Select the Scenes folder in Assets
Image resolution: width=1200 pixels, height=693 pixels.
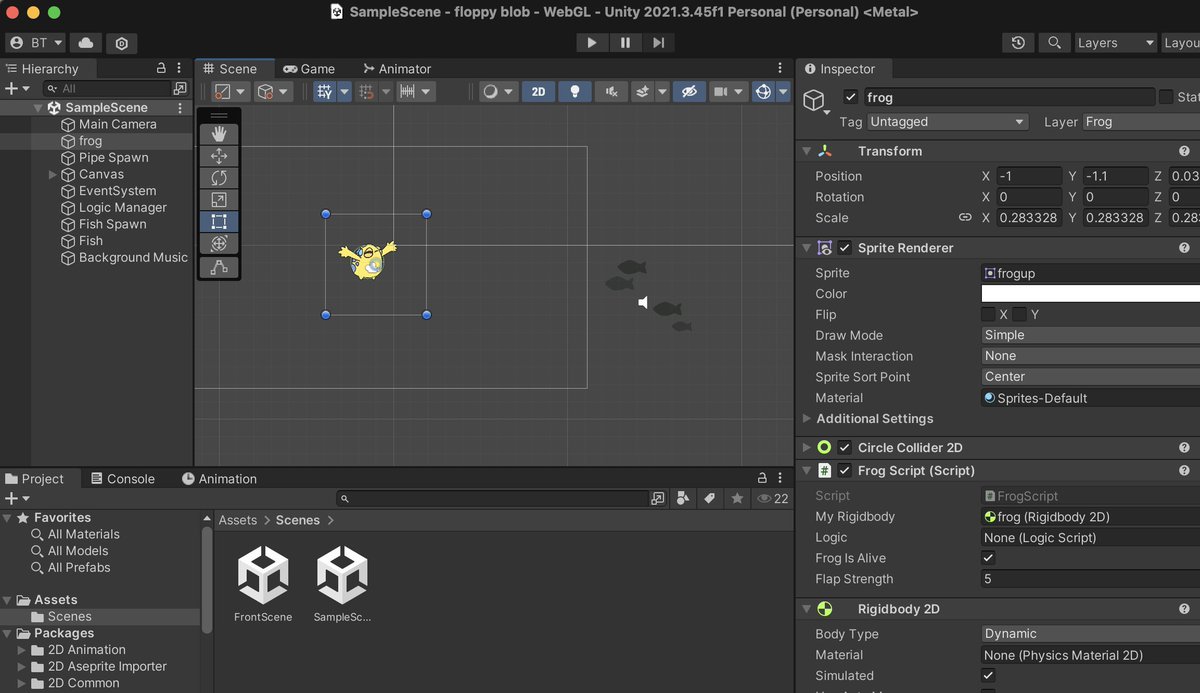70,617
